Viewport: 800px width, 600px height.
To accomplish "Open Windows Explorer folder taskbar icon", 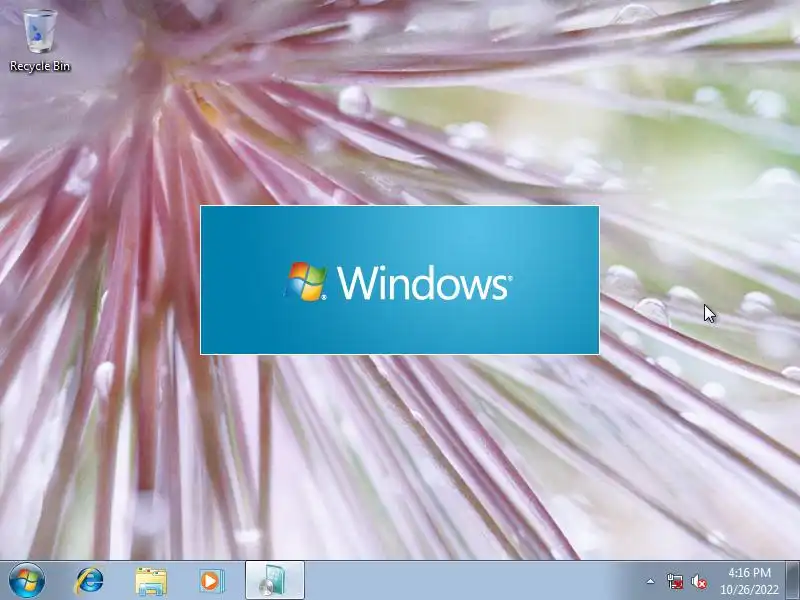I will 151,581.
